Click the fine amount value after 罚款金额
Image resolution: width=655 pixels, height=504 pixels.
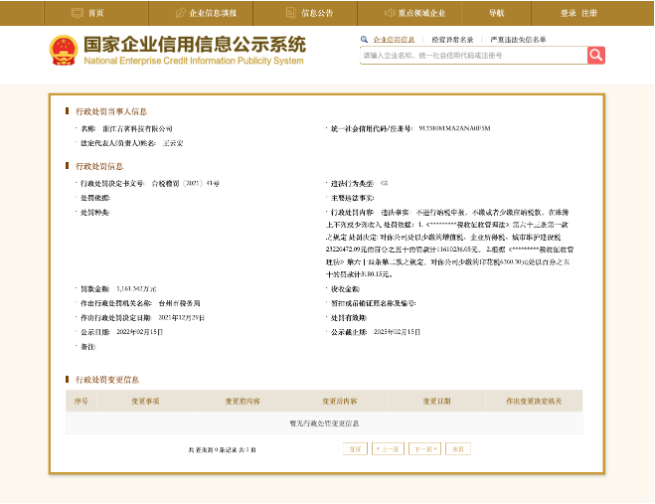coord(136,289)
